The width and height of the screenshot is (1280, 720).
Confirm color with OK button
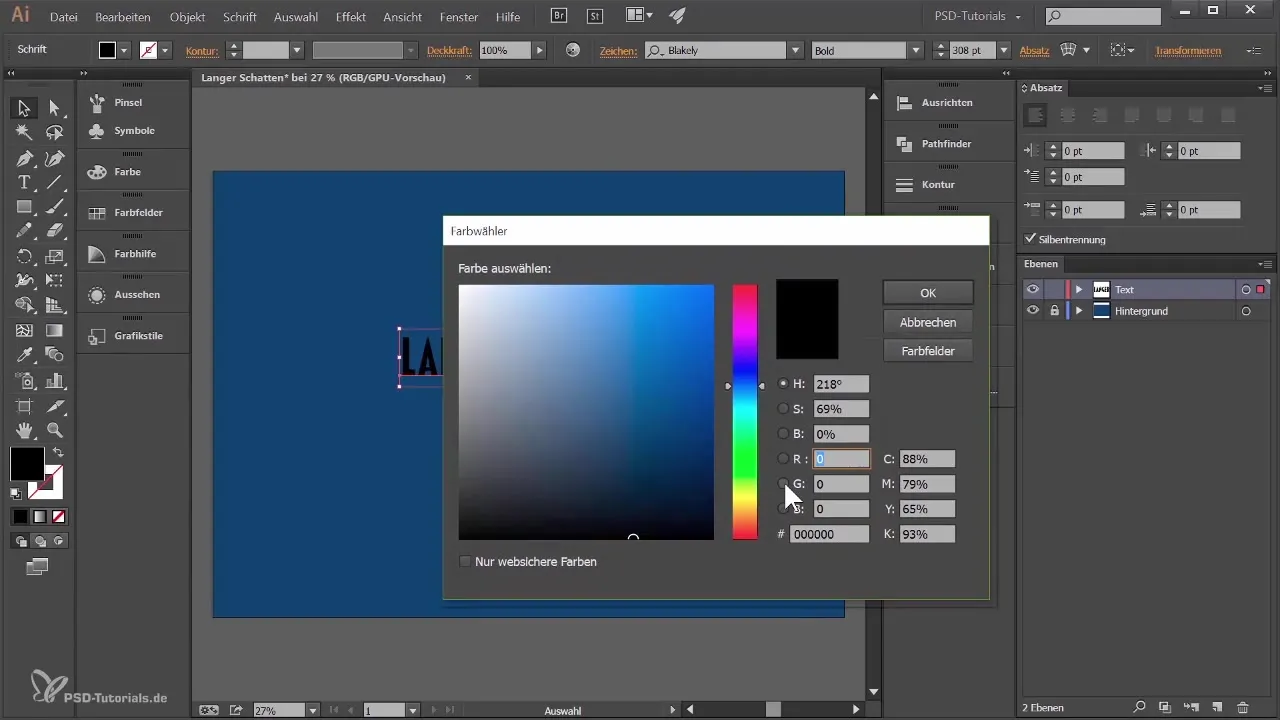tap(928, 293)
